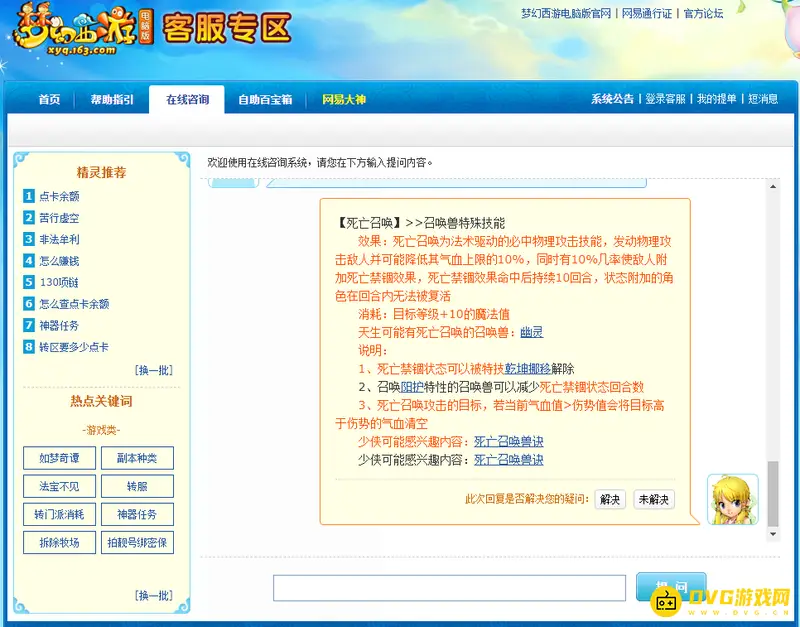Click the chat scrollbar down arrow
The height and width of the screenshot is (627, 800).
click(773, 534)
